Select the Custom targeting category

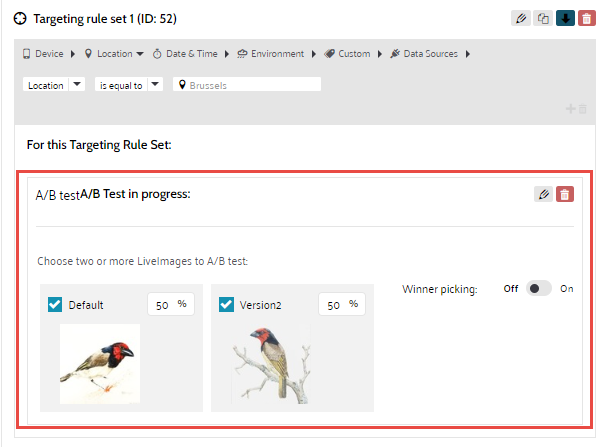[349, 53]
